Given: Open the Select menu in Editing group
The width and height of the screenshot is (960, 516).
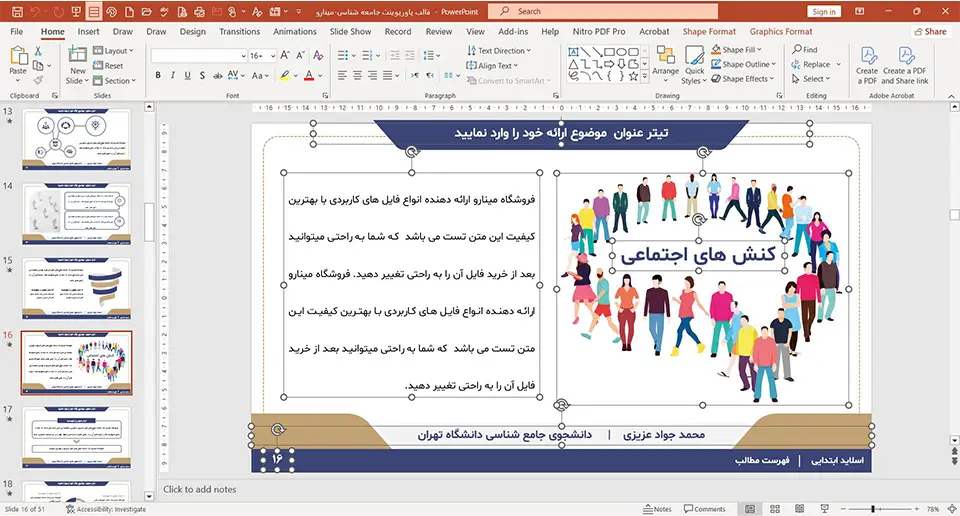Looking at the screenshot, I should click(x=811, y=79).
